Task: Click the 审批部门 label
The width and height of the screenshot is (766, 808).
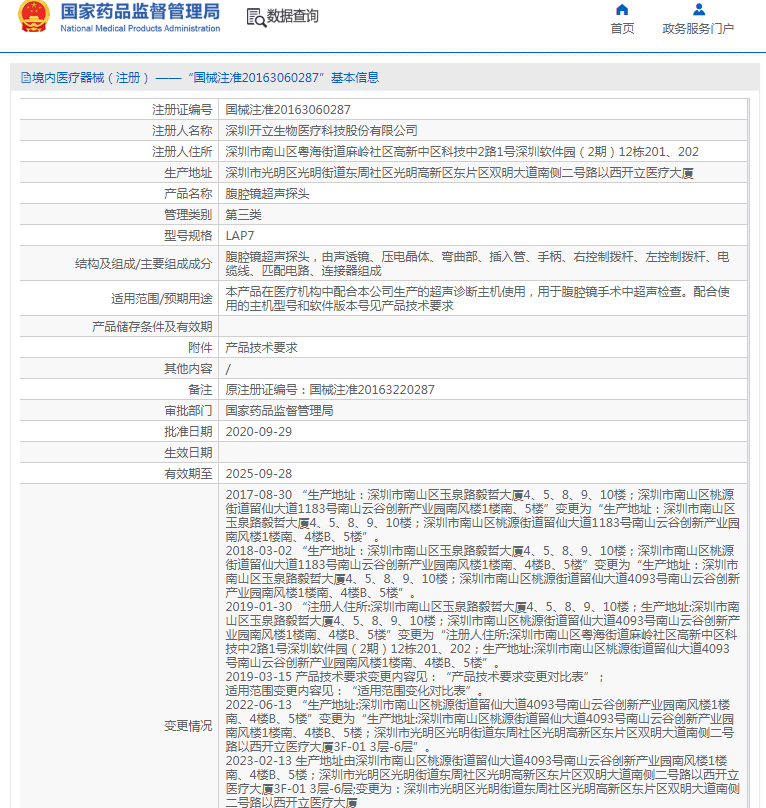Action: (188, 411)
